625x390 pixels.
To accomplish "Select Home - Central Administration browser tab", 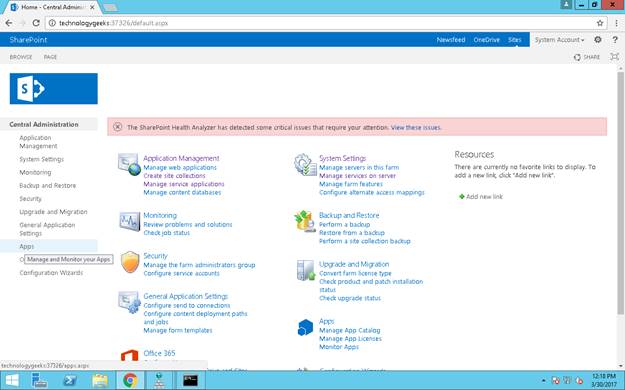I will [x=53, y=7].
